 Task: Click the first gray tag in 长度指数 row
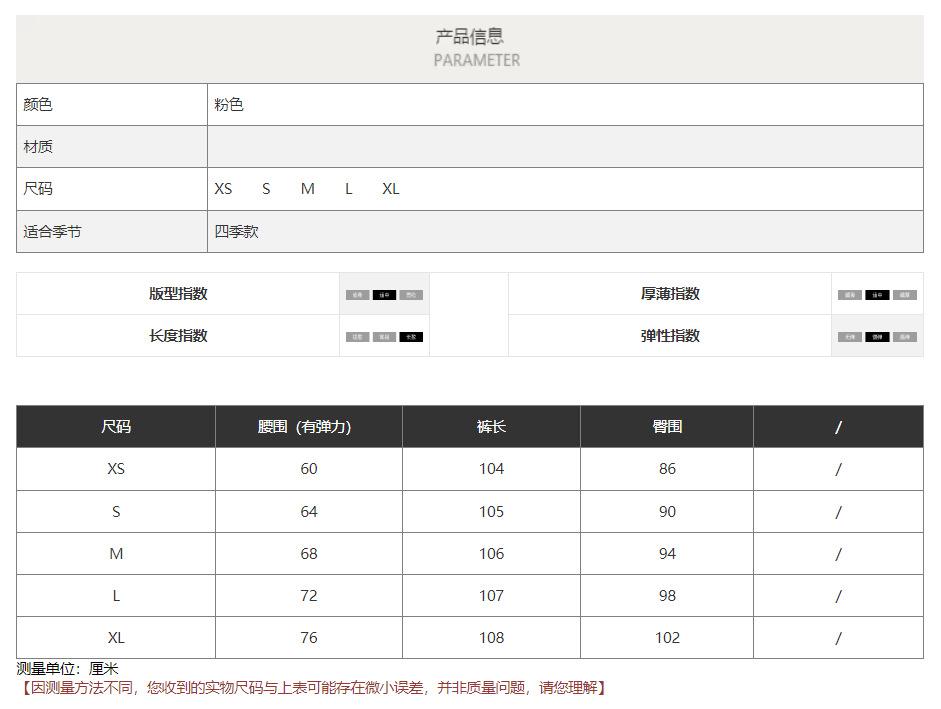pyautogui.click(x=357, y=337)
